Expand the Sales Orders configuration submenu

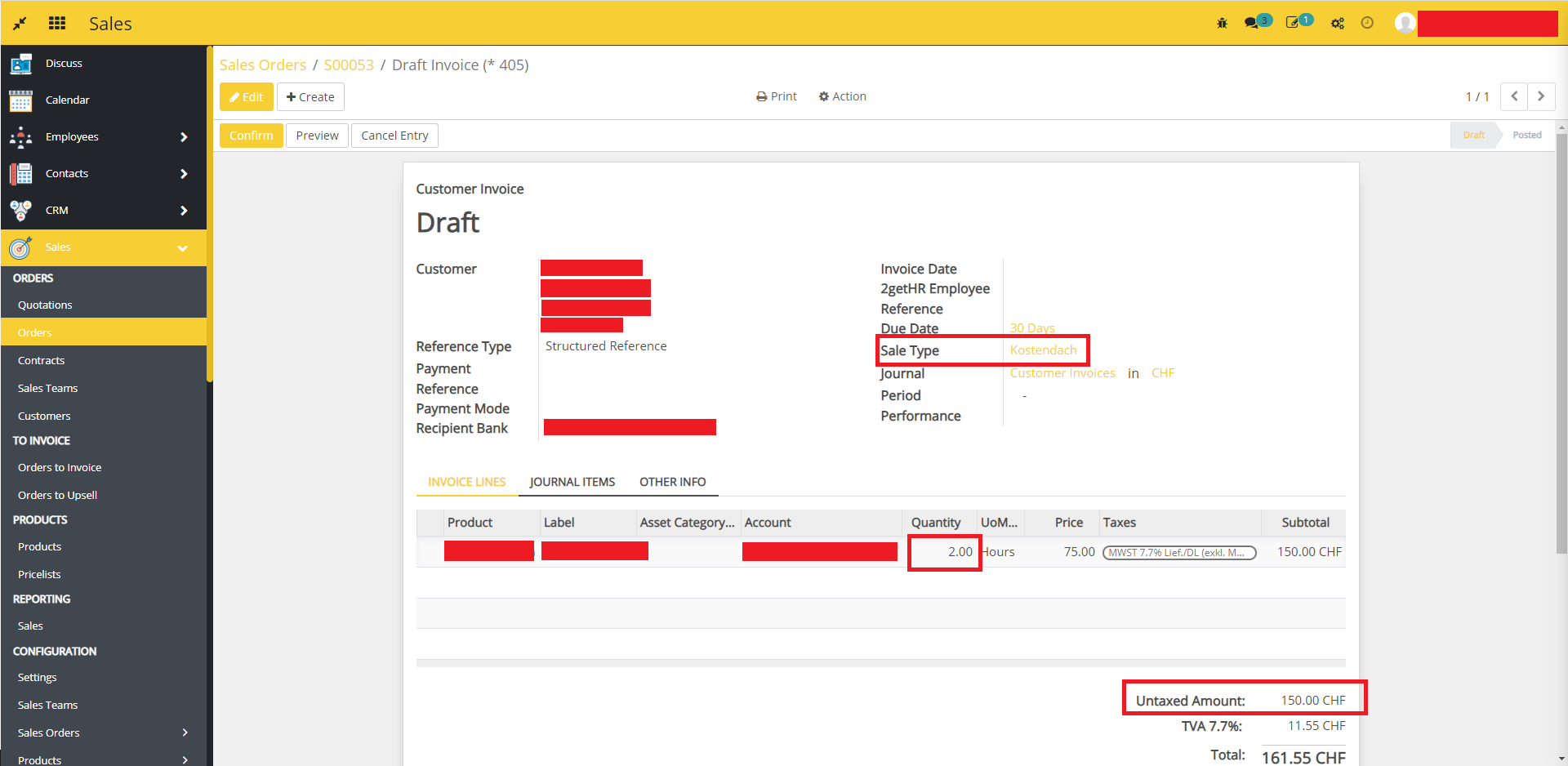tap(185, 733)
